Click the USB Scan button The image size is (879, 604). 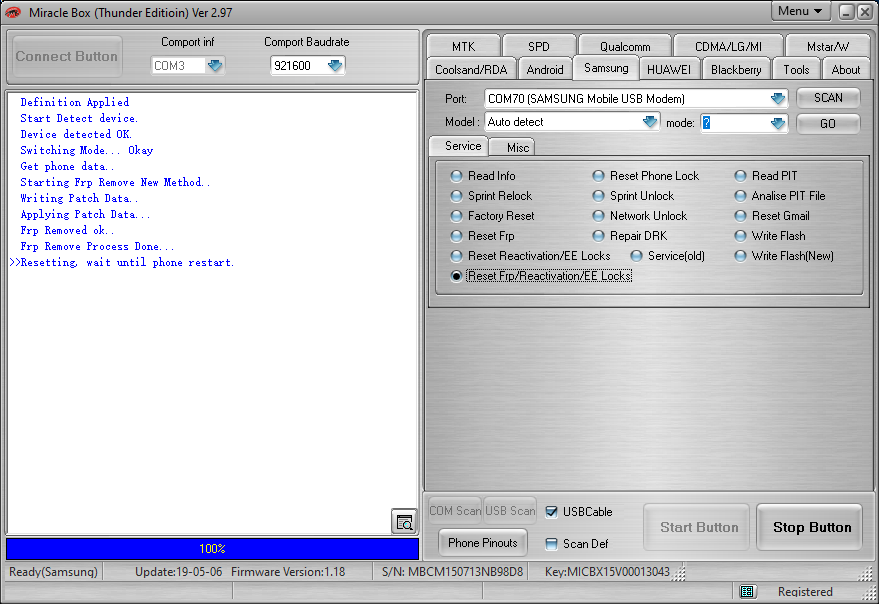click(510, 510)
